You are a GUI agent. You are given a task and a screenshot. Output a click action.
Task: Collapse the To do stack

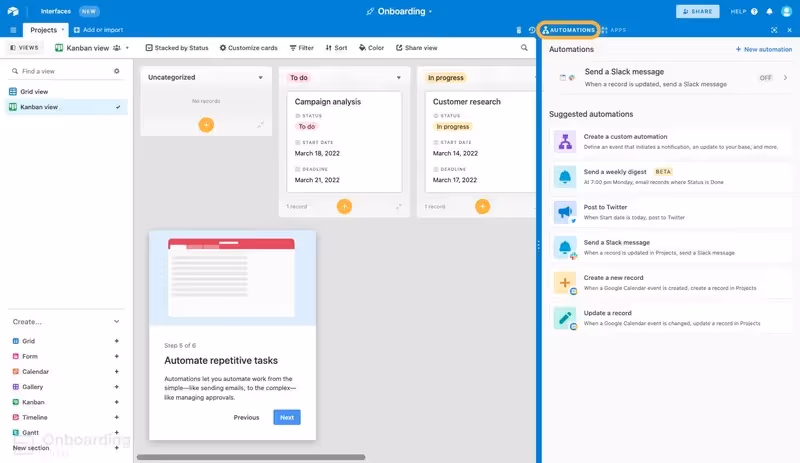tap(399, 206)
